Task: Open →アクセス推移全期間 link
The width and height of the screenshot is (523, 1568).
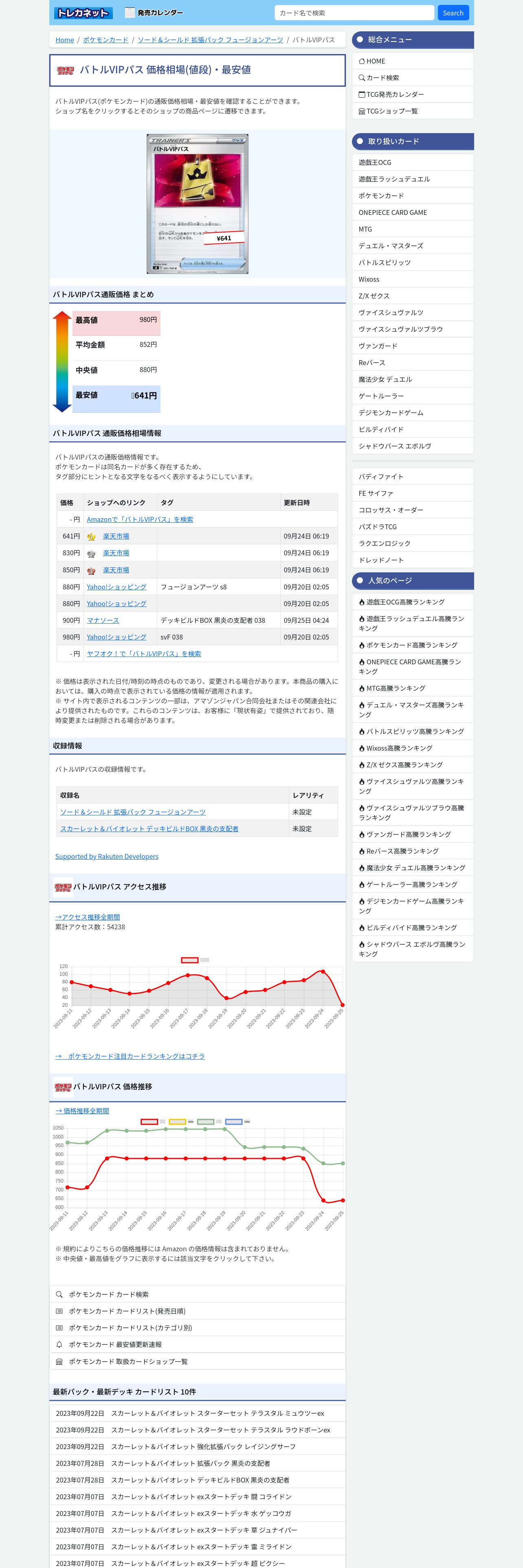Action: click(88, 917)
